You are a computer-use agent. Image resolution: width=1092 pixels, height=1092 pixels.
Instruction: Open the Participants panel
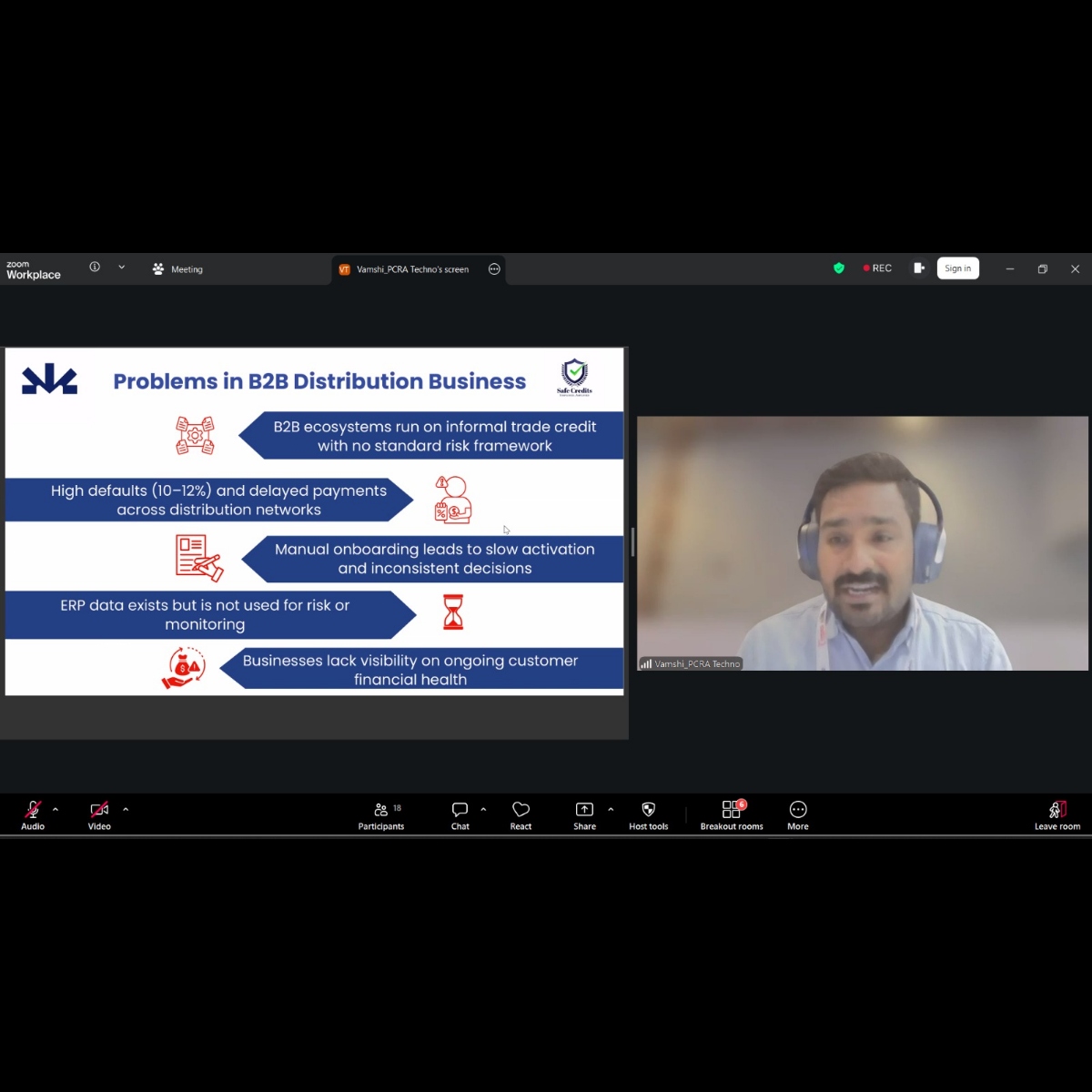(x=380, y=814)
